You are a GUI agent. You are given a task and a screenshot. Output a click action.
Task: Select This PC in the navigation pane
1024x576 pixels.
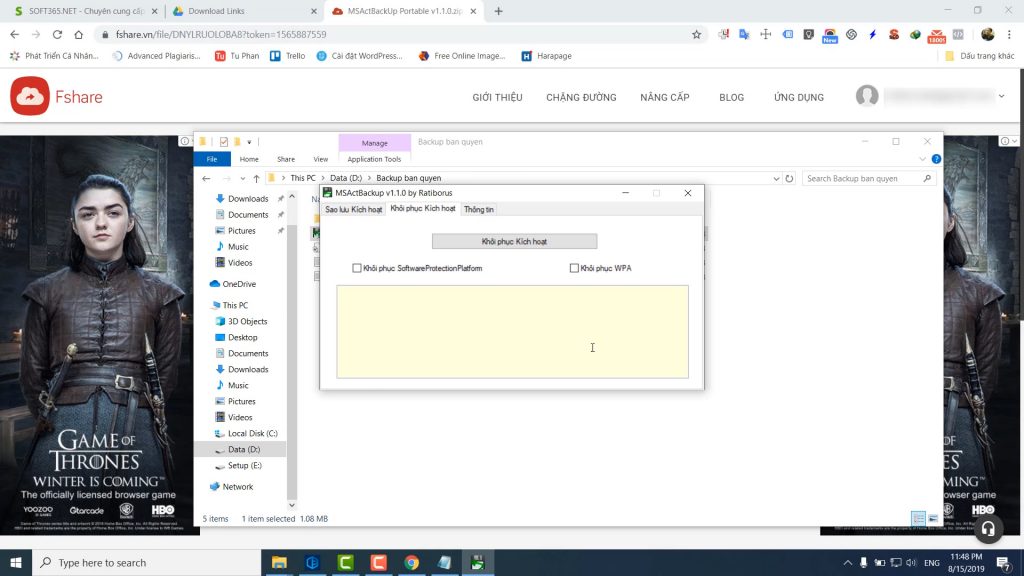click(234, 305)
